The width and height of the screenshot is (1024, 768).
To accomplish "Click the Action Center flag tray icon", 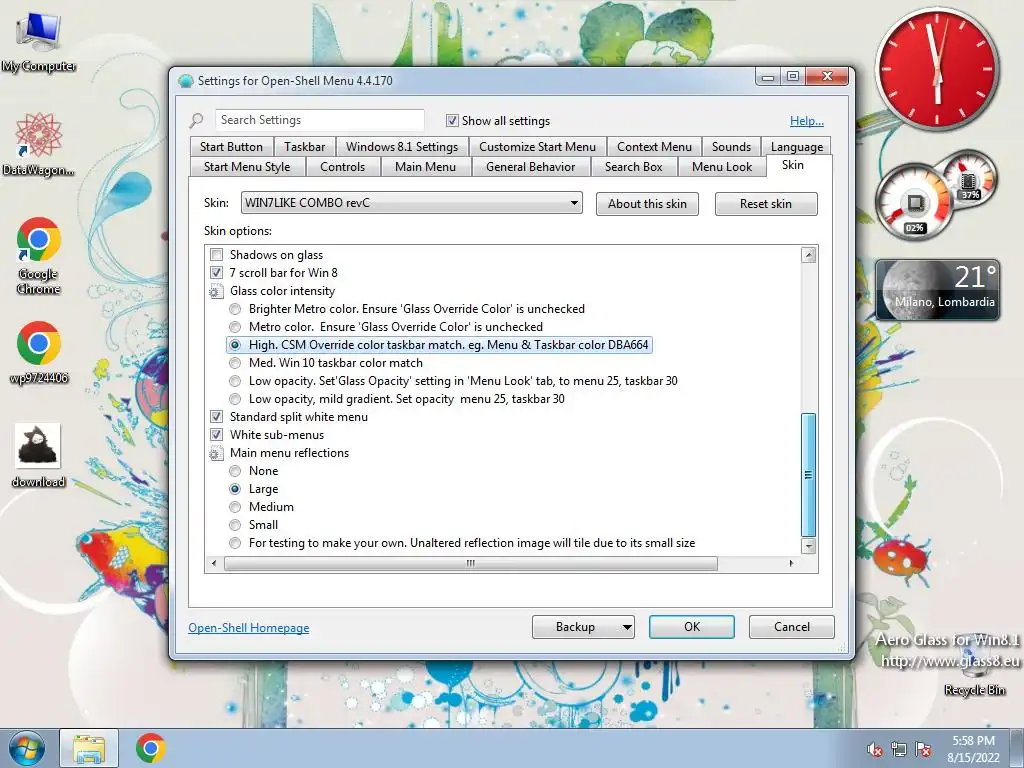I will pos(923,750).
